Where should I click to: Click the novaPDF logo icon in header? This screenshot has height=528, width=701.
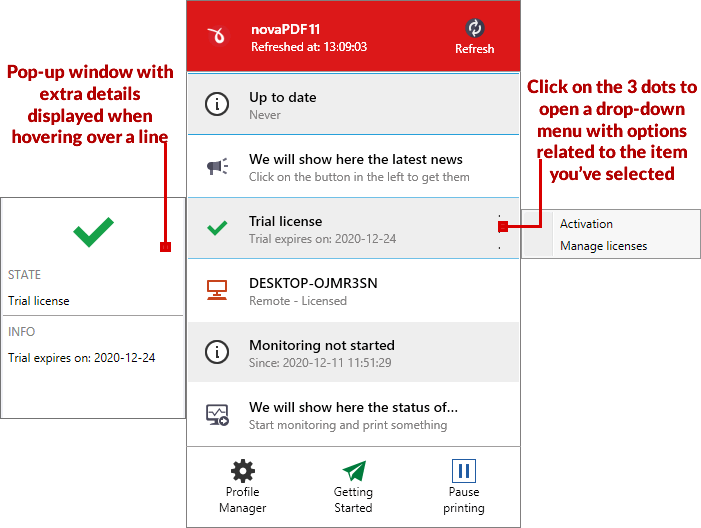[218, 36]
